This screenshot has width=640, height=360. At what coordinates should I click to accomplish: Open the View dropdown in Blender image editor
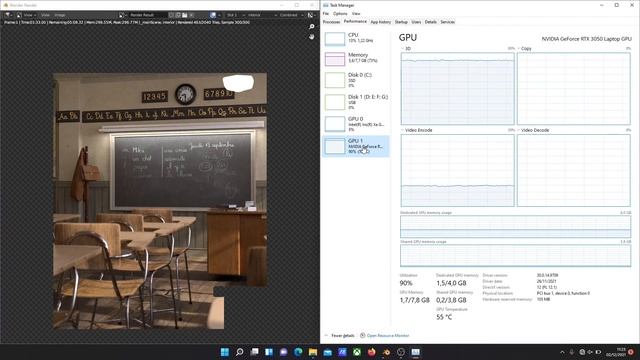tap(27, 15)
